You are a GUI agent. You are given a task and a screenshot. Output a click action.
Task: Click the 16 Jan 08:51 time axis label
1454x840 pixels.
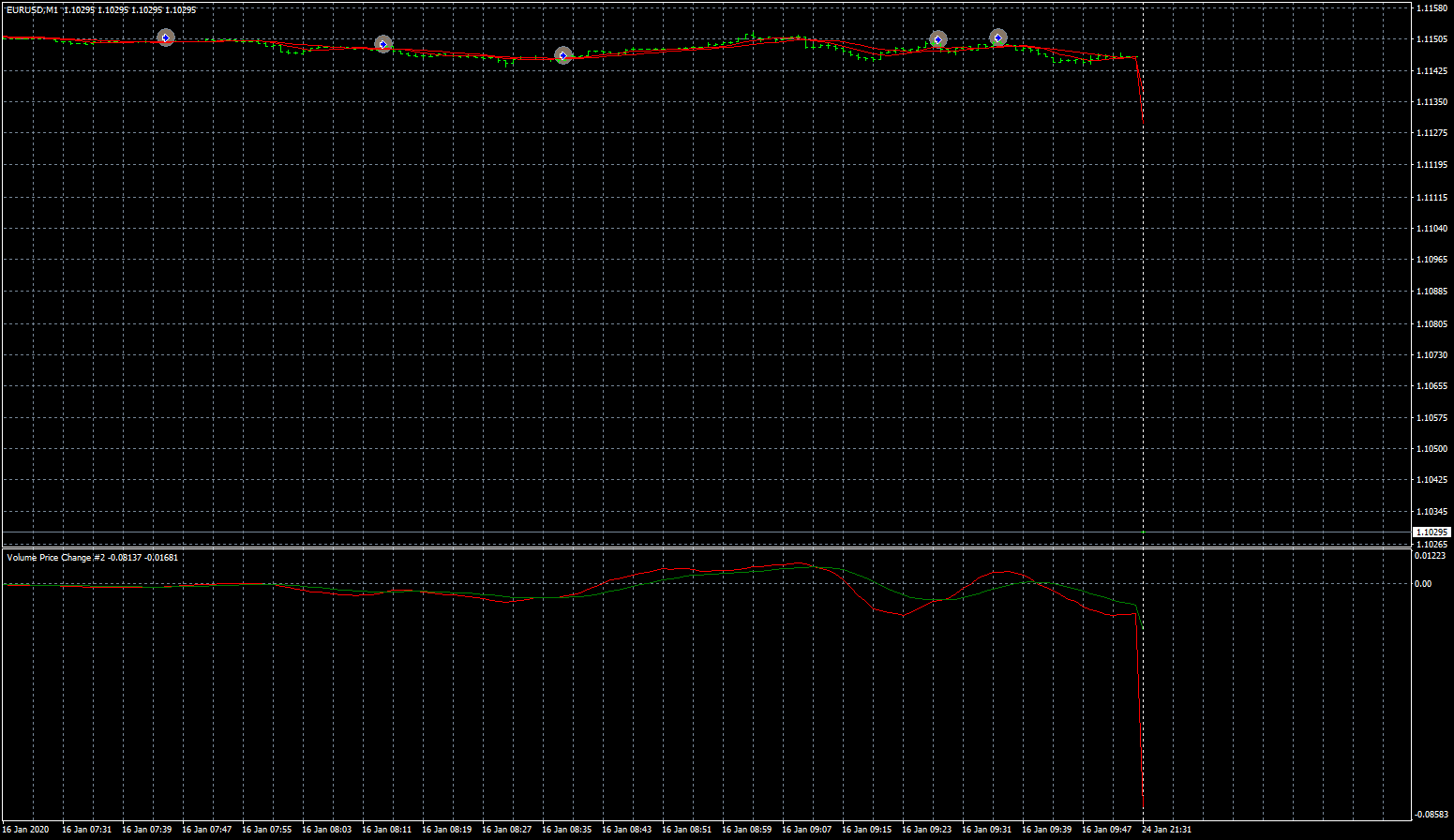[x=686, y=830]
